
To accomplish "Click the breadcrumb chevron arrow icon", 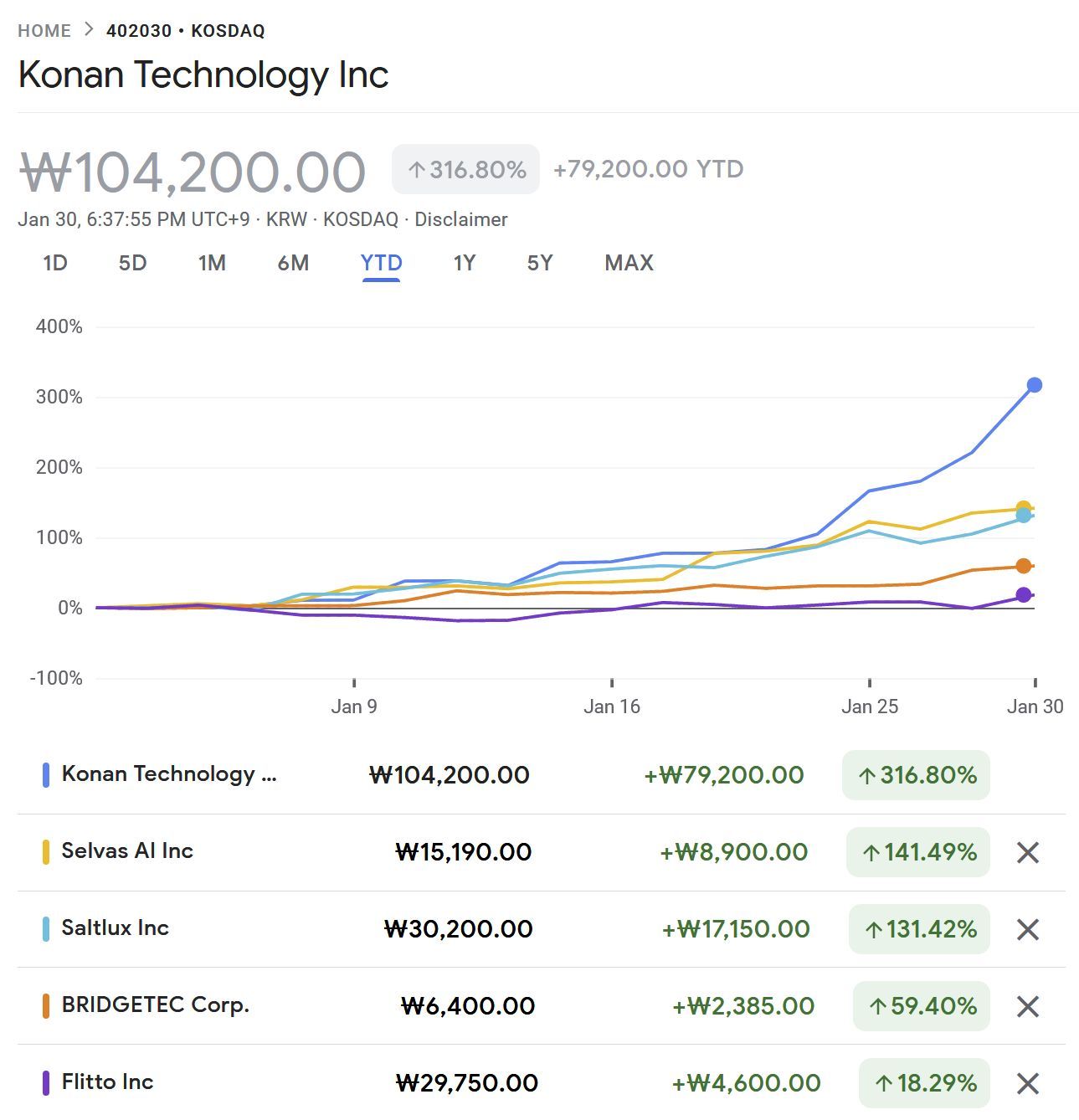I will (89, 30).
